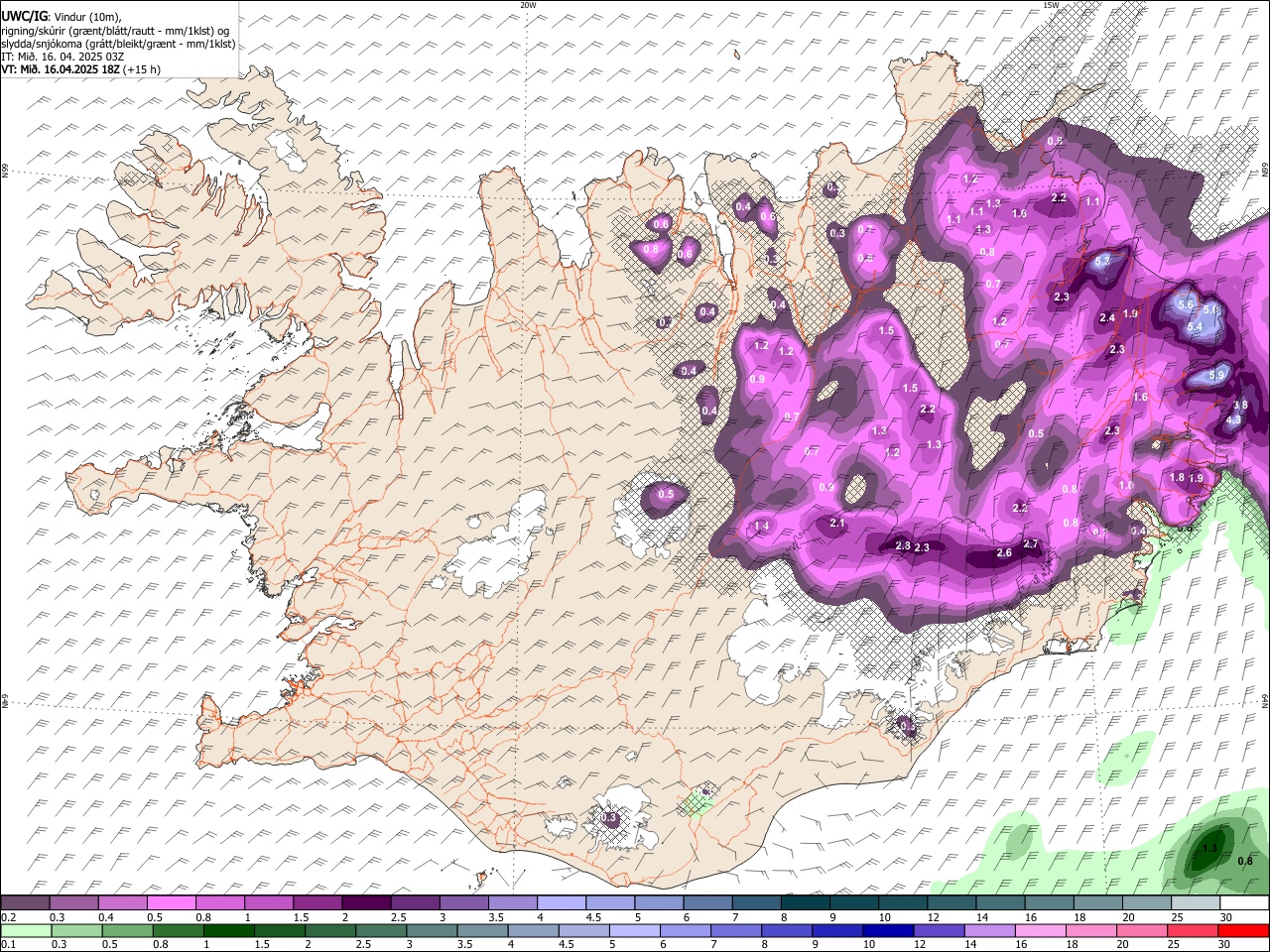This screenshot has height=952, width=1270.
Task: Pick the darkest green 1 swatch in the lower legend
Action: pos(228,931)
